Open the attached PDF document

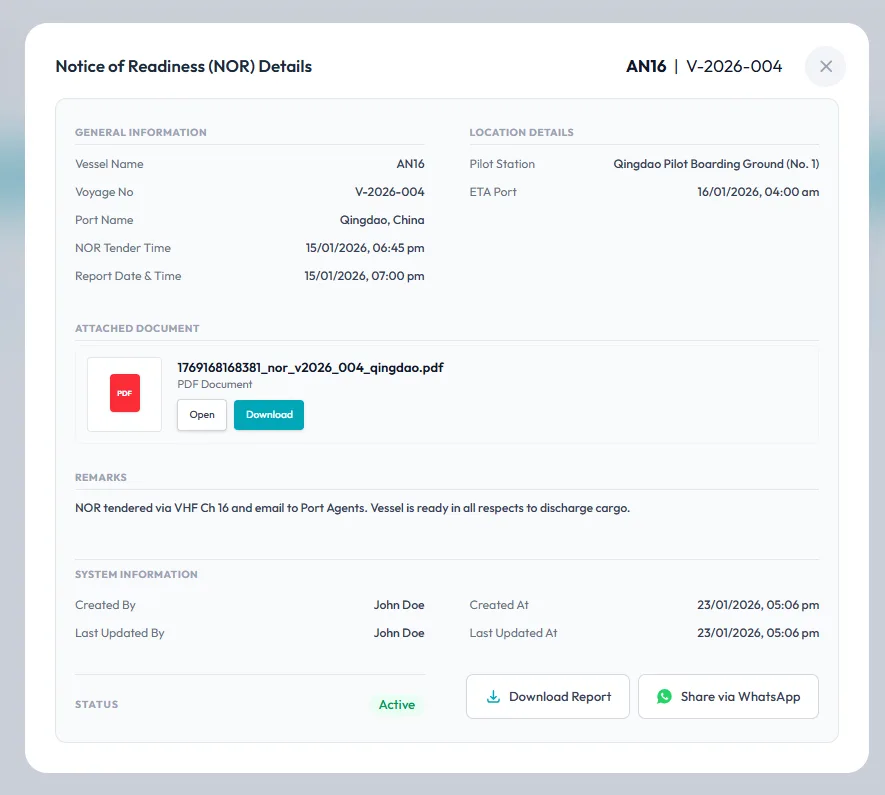(202, 415)
